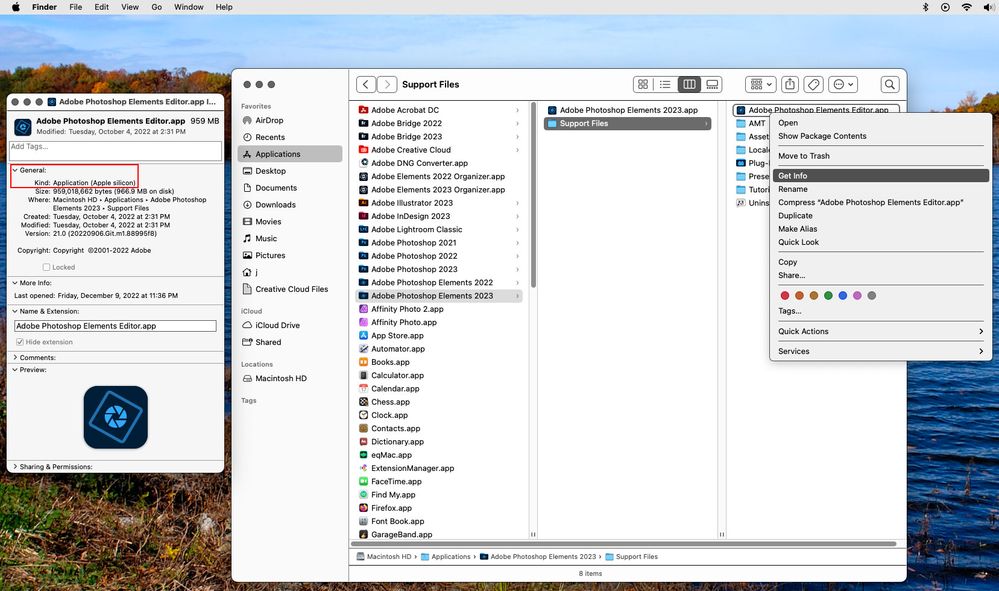The width and height of the screenshot is (999, 591).
Task: Click Macintosh HD in the path bar
Action: pyautogui.click(x=384, y=557)
